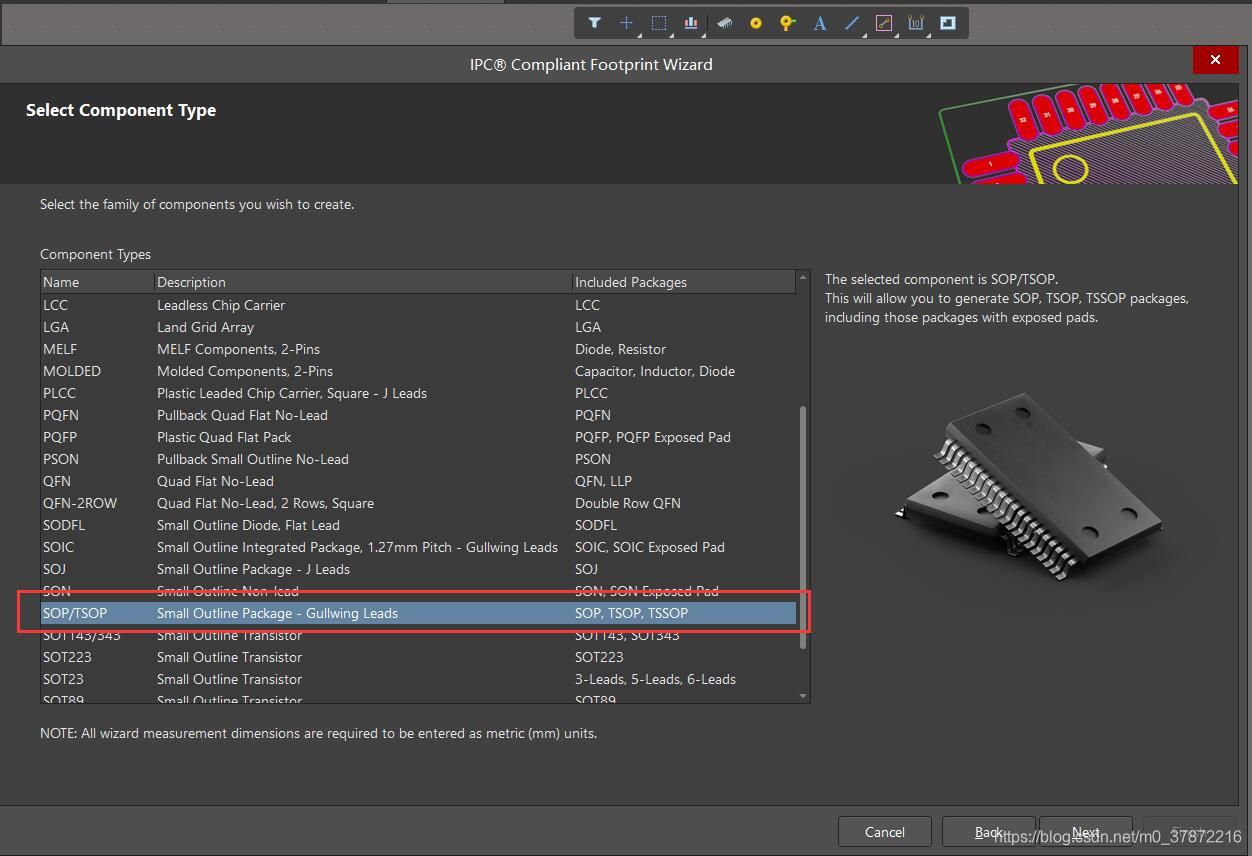
Task: Open dropdown arrow on align tool
Action: pyautogui.click(x=704, y=35)
